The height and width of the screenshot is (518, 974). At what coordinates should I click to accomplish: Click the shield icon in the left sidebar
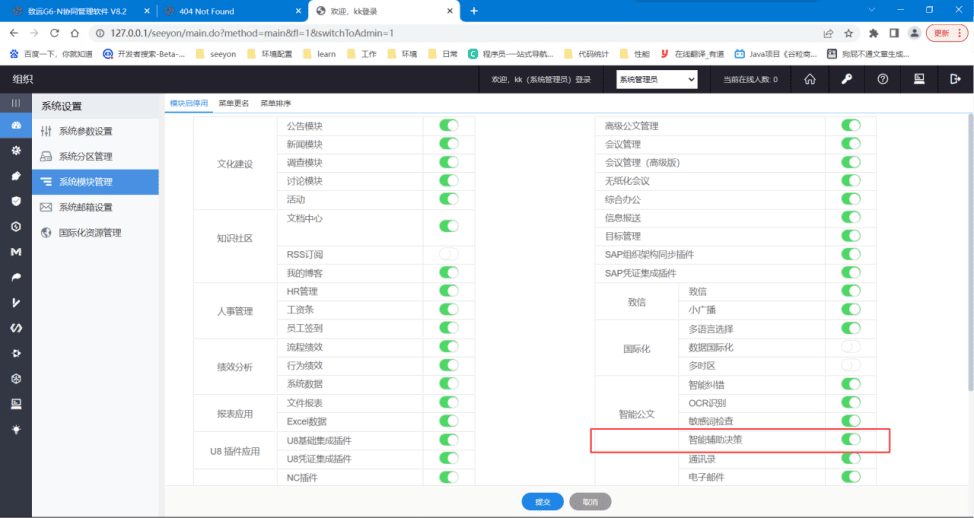pos(16,201)
